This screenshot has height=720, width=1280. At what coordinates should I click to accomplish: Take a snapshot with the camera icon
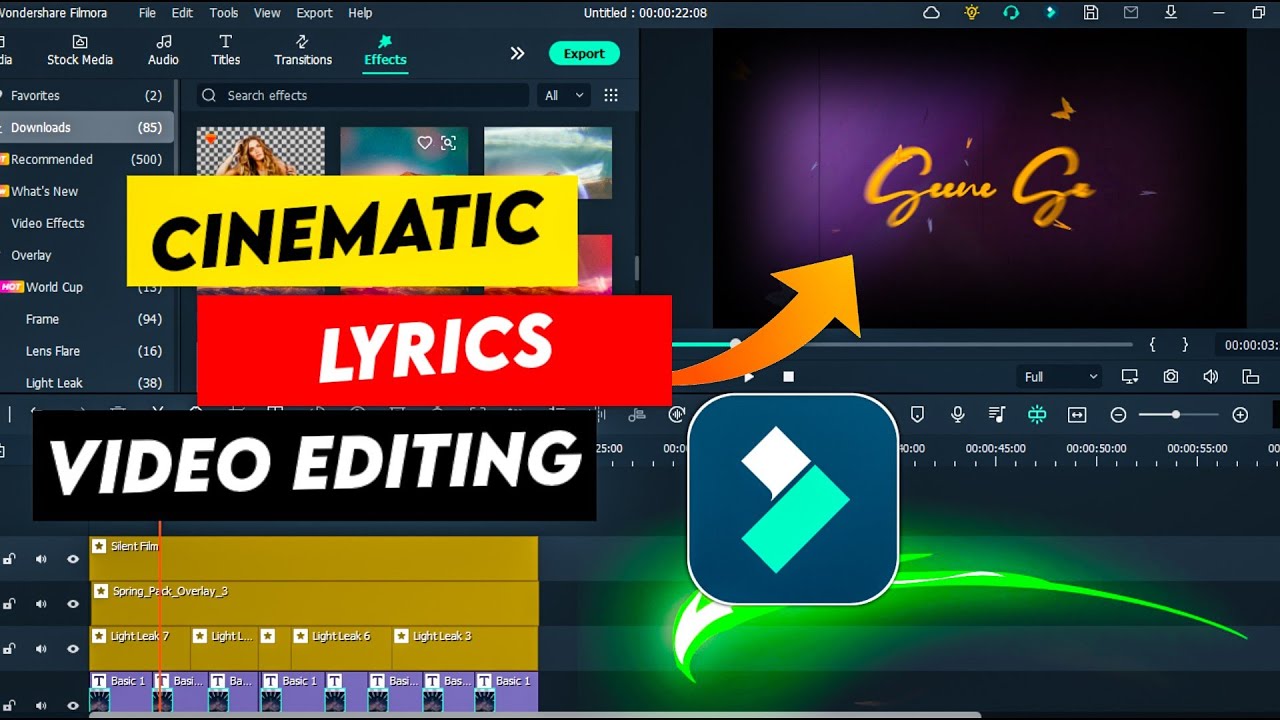pos(1170,377)
